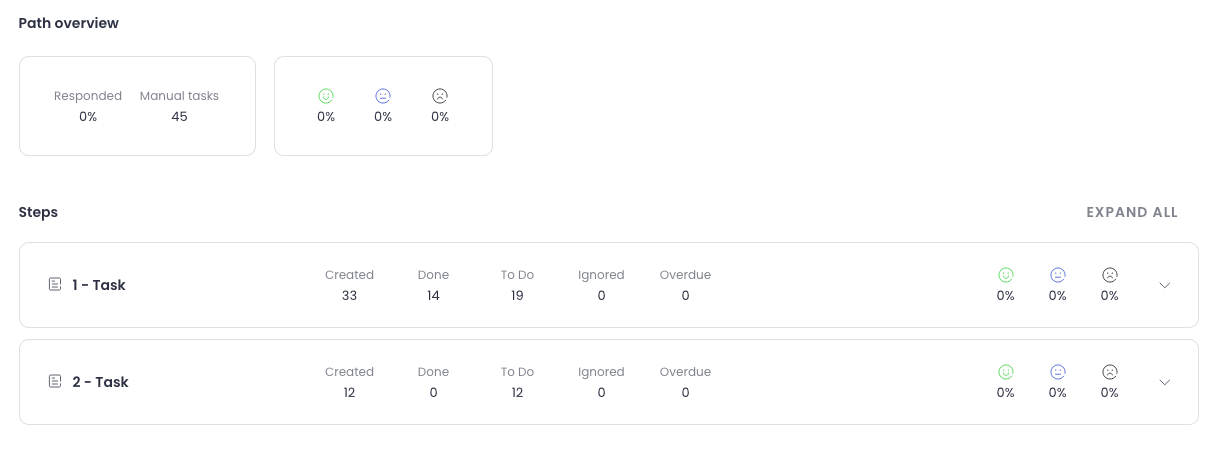1223x451 pixels.
Task: Click the task list icon beside 2 - Task
Action: point(56,382)
